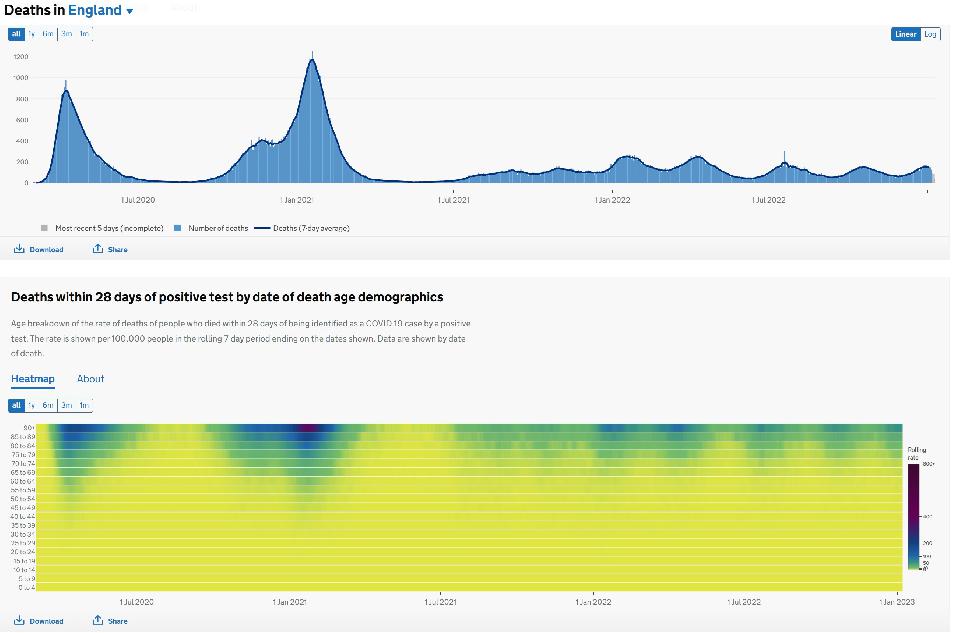Choose the 6m range on the deaths bar chart
Viewport: 960px width, 633px height.
(x=48, y=34)
